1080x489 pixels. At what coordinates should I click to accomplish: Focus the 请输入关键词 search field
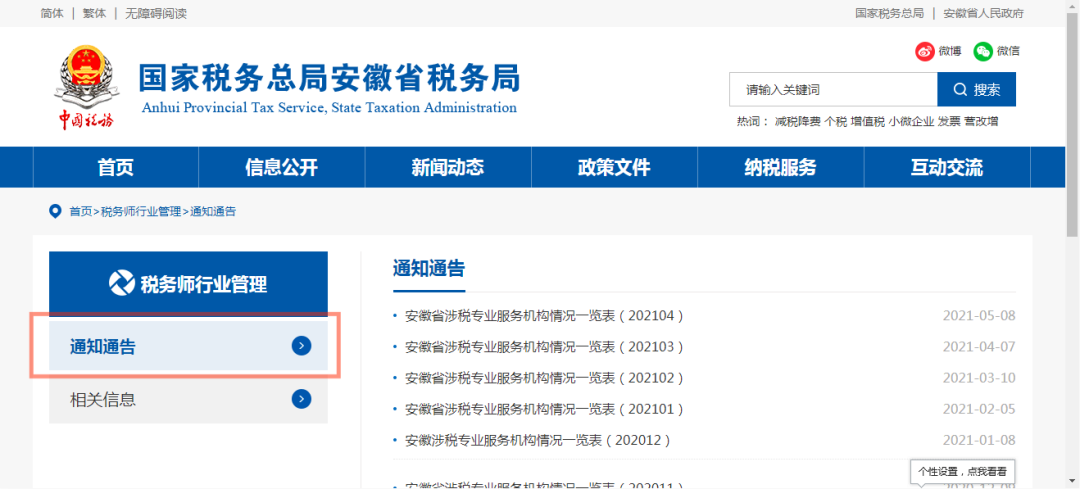833,90
